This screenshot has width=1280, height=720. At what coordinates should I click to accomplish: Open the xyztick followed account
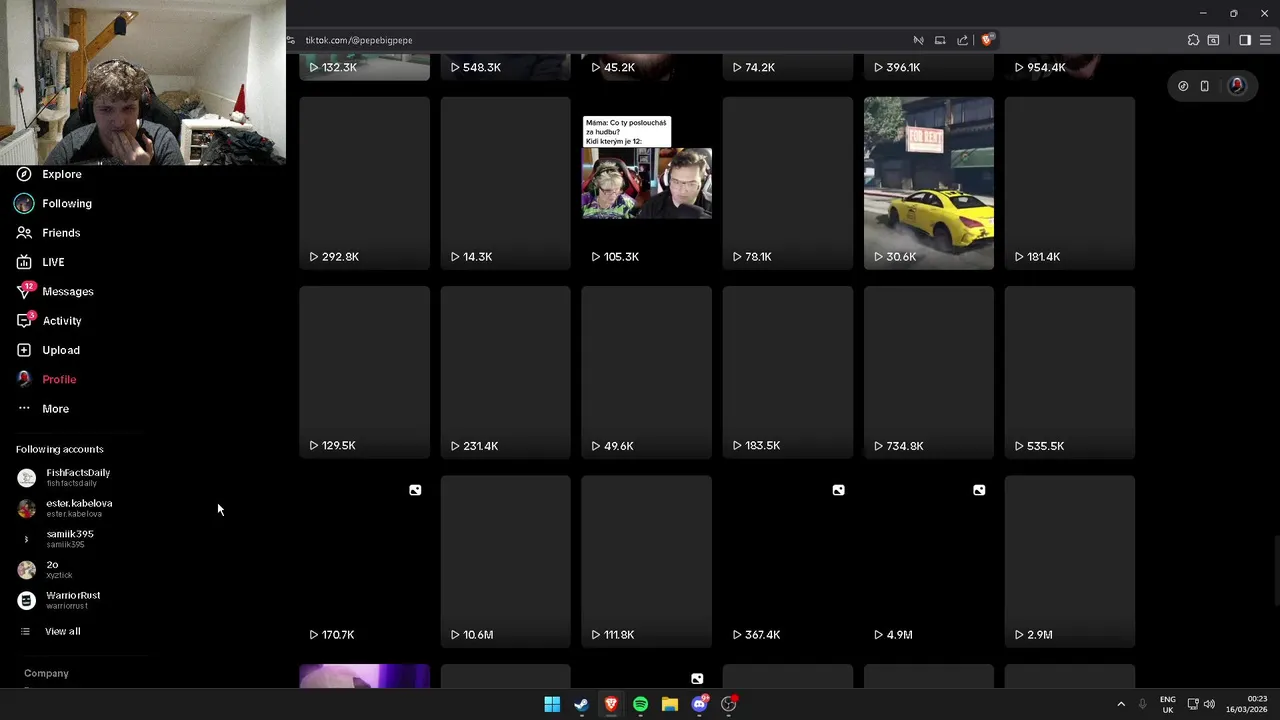[x=59, y=569]
